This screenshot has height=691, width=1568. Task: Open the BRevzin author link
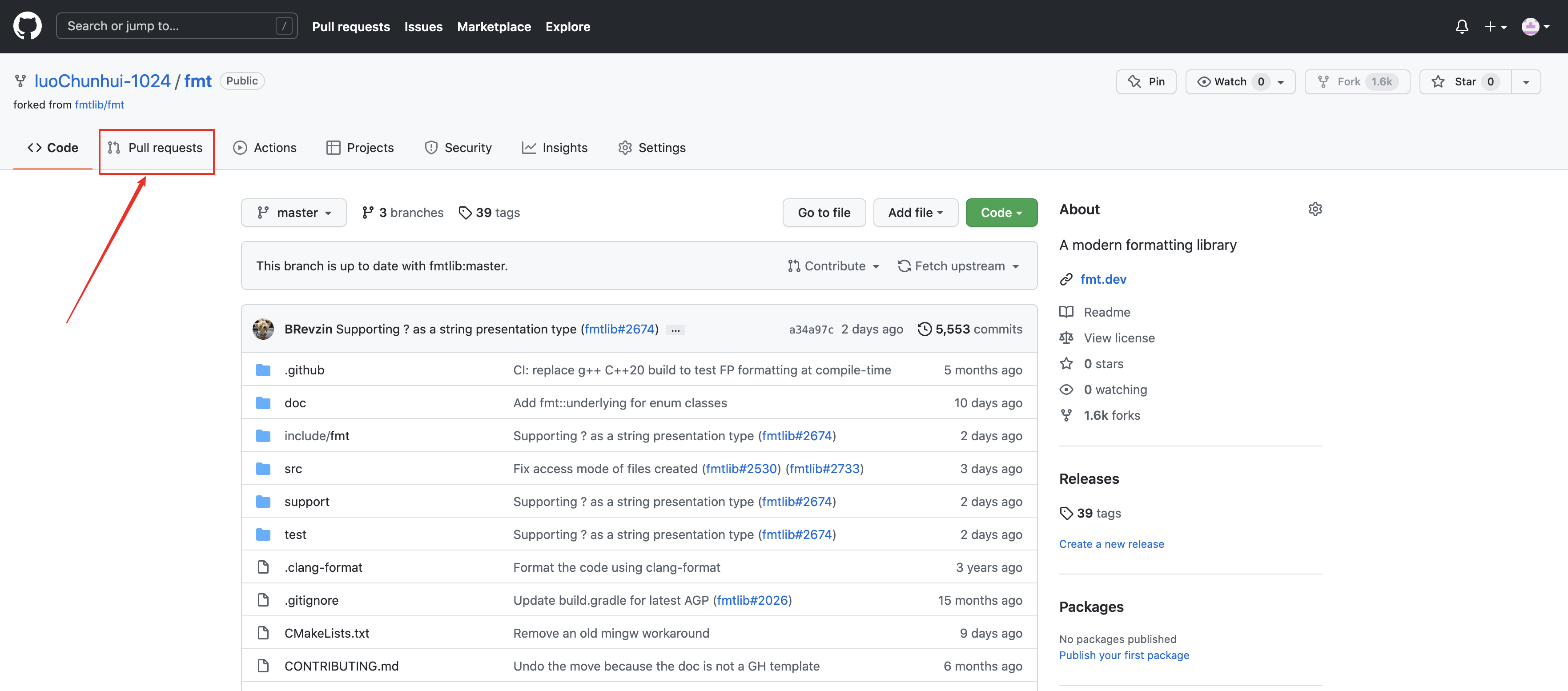coord(308,329)
